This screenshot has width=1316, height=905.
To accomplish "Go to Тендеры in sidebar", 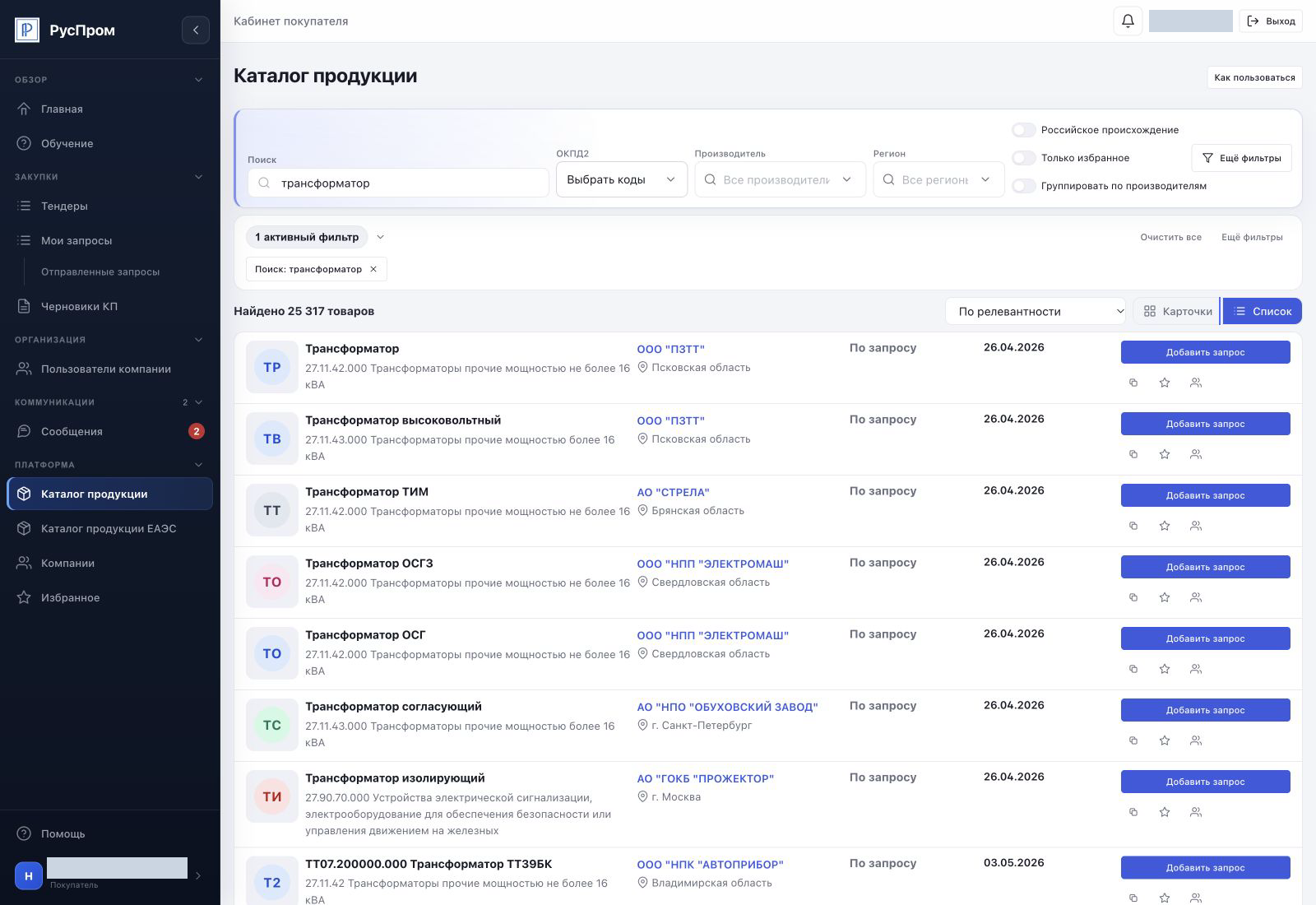I will click(109, 206).
